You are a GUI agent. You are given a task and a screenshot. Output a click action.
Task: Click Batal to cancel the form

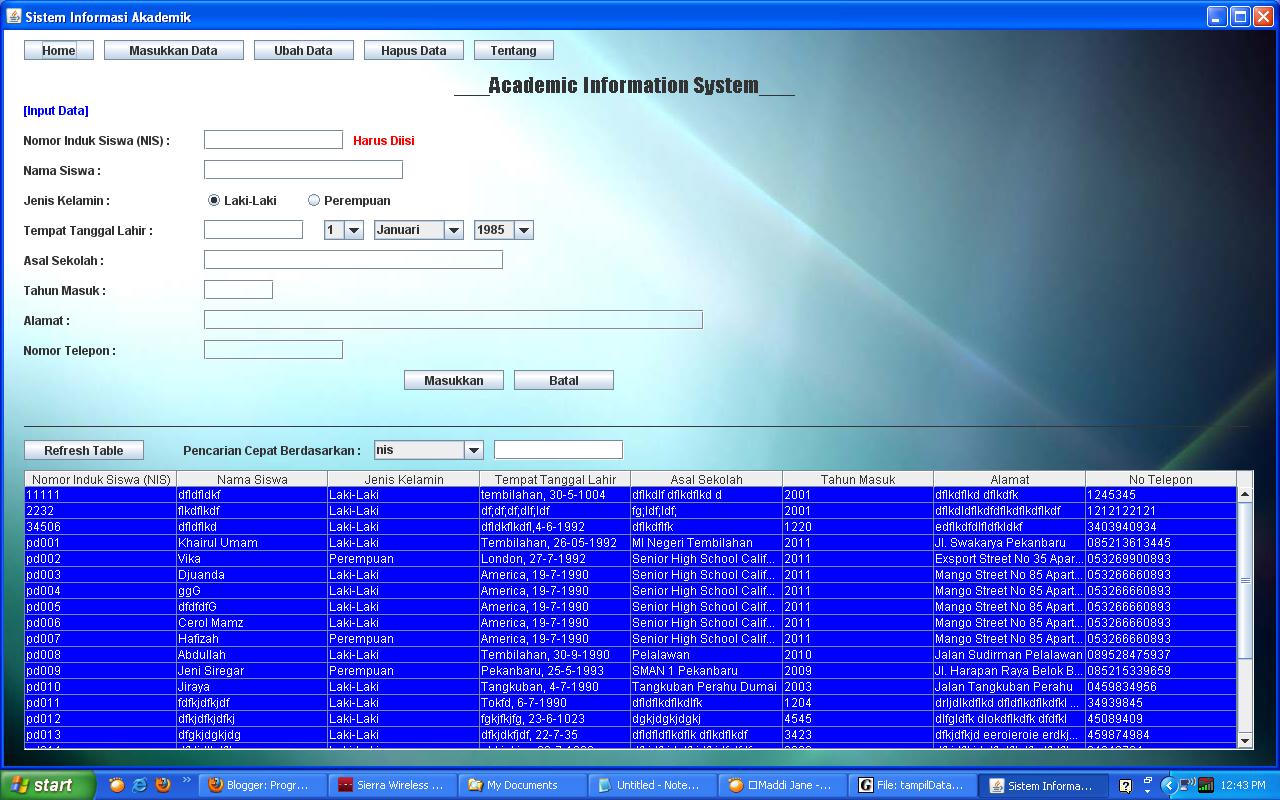pos(563,380)
